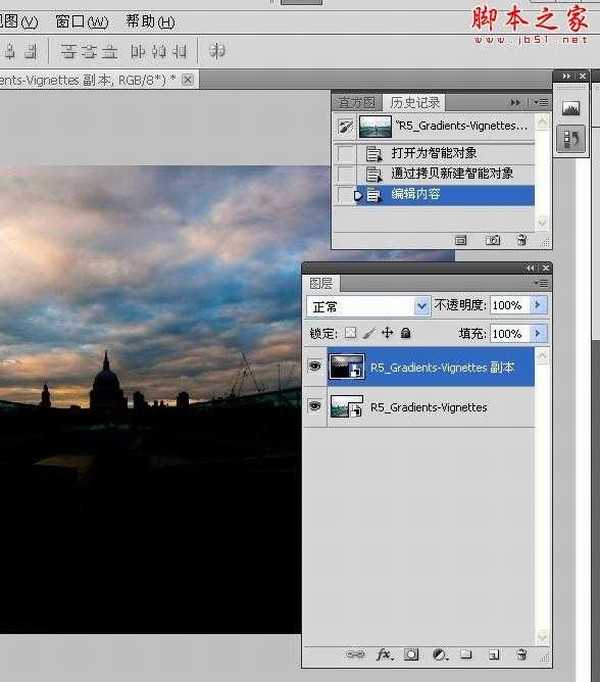Create a new snapshot with the camera icon

coord(493,240)
